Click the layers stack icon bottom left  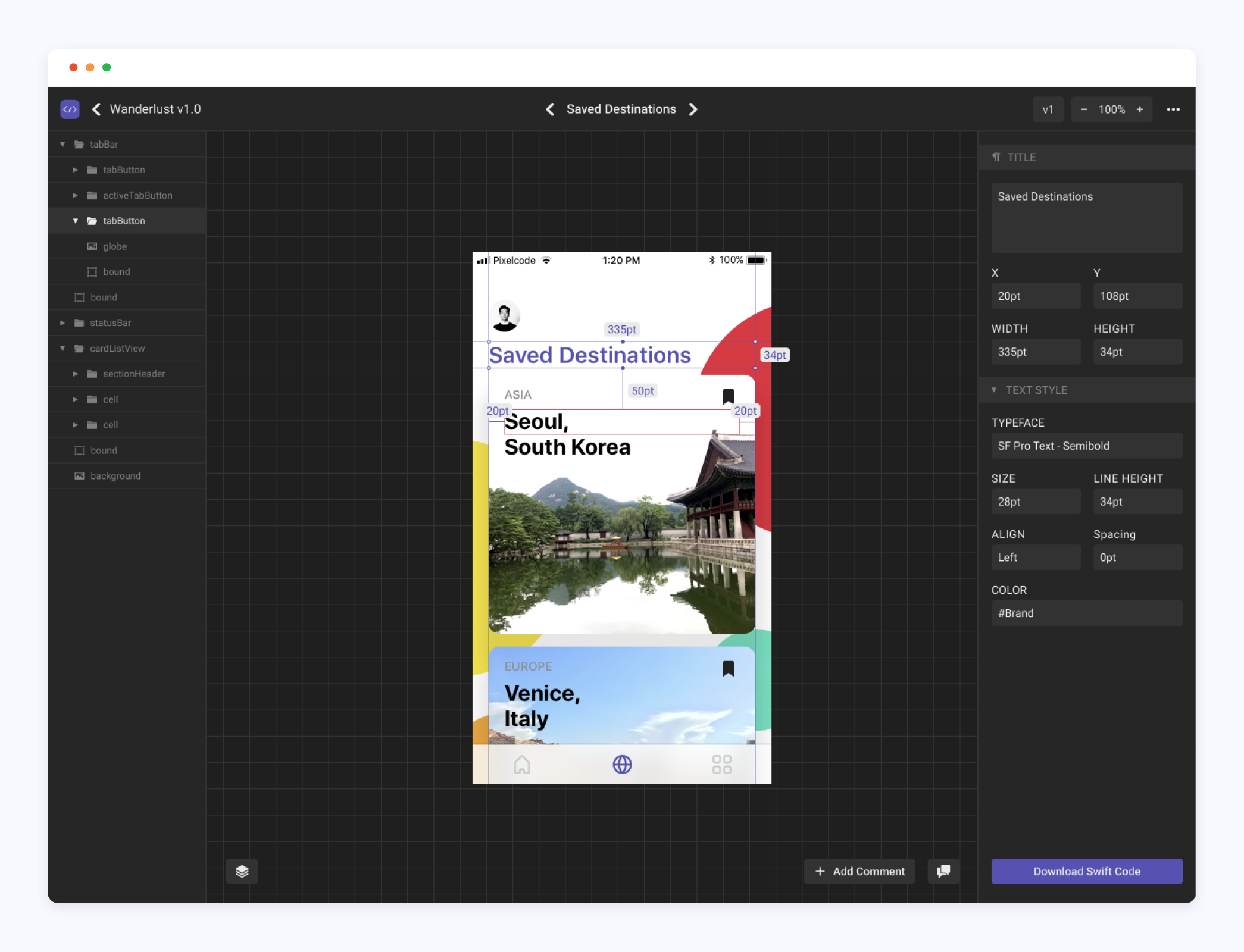(242, 871)
